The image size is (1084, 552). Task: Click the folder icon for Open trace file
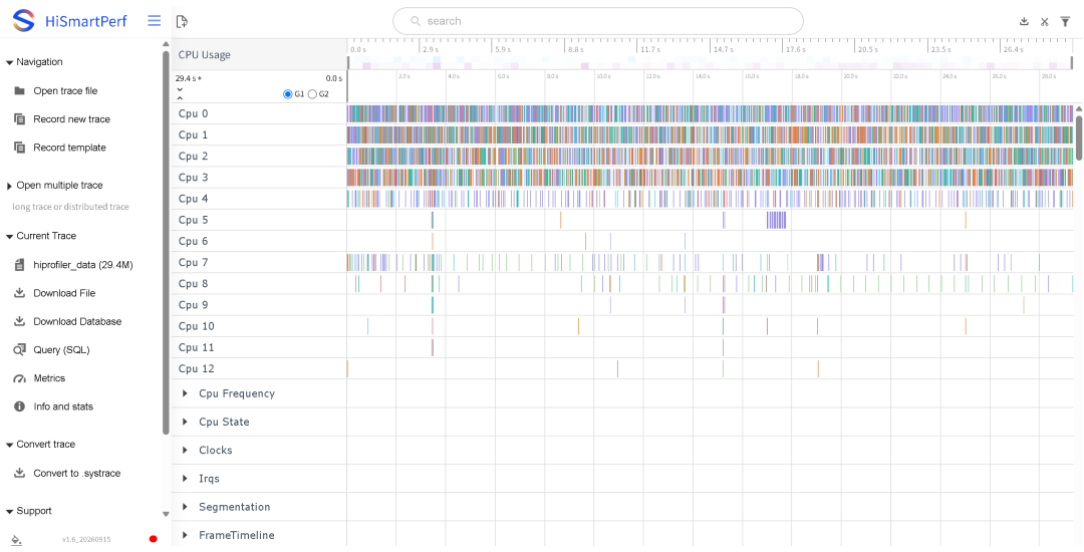[19, 91]
